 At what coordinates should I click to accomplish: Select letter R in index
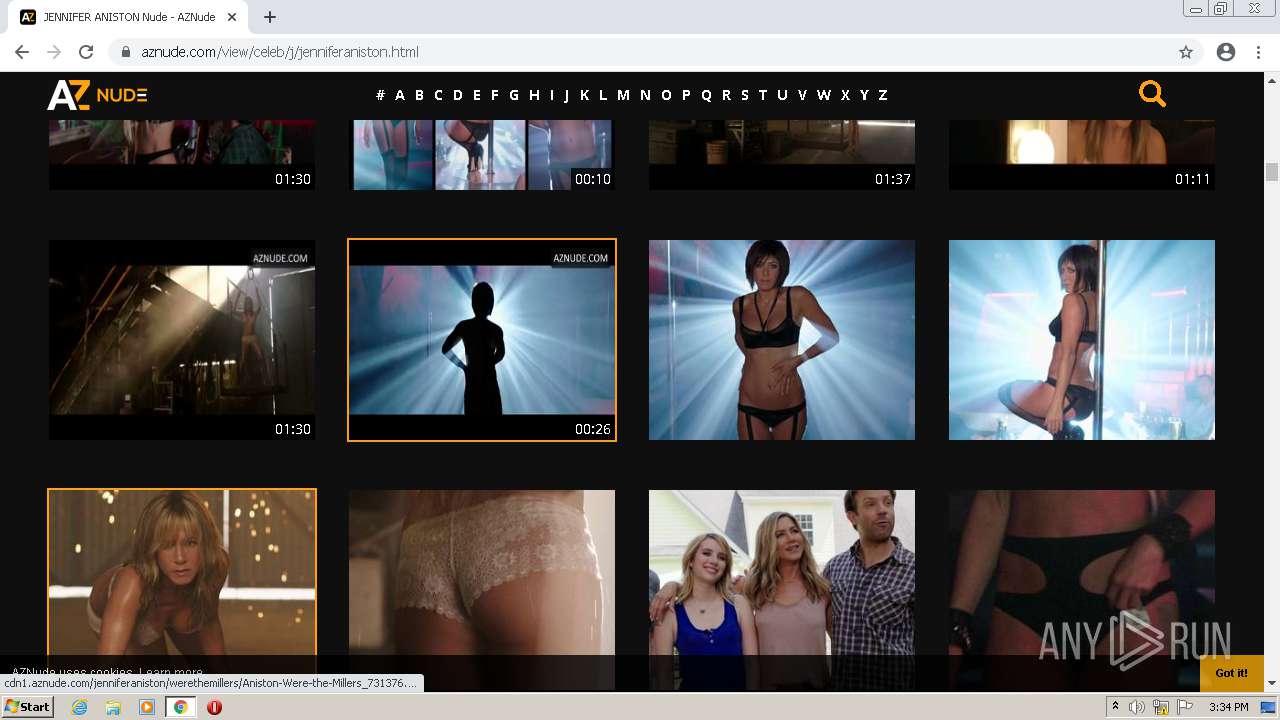coord(726,95)
